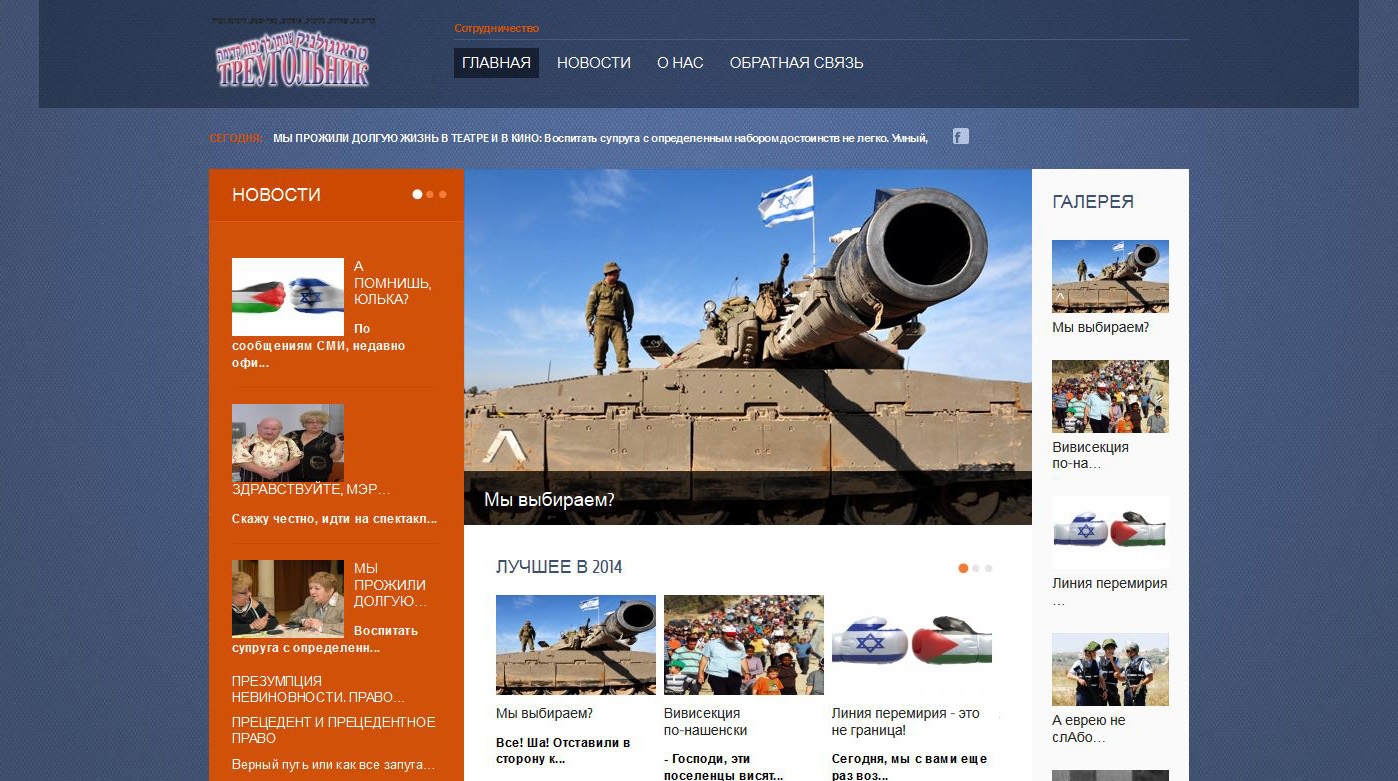Open the ПРЕЦЕДЕНТ И ПРЕЦЕДЕНТНОЕ ПРАВО article
The width and height of the screenshot is (1398, 781).
(333, 730)
